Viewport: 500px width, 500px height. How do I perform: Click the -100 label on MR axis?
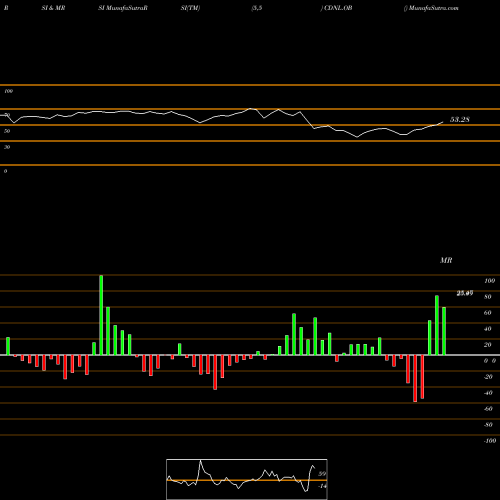490,441
